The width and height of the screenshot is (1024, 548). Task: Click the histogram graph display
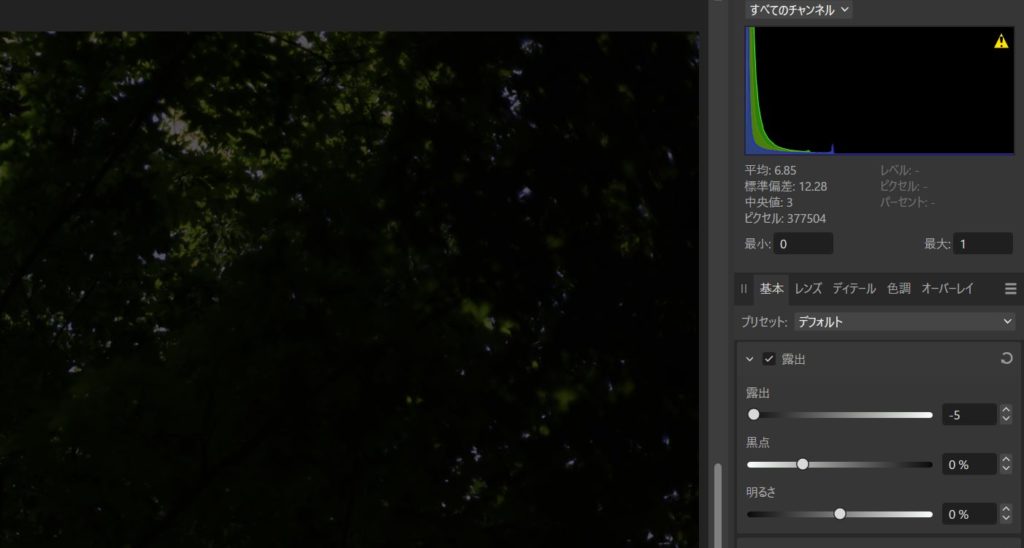[x=879, y=91]
